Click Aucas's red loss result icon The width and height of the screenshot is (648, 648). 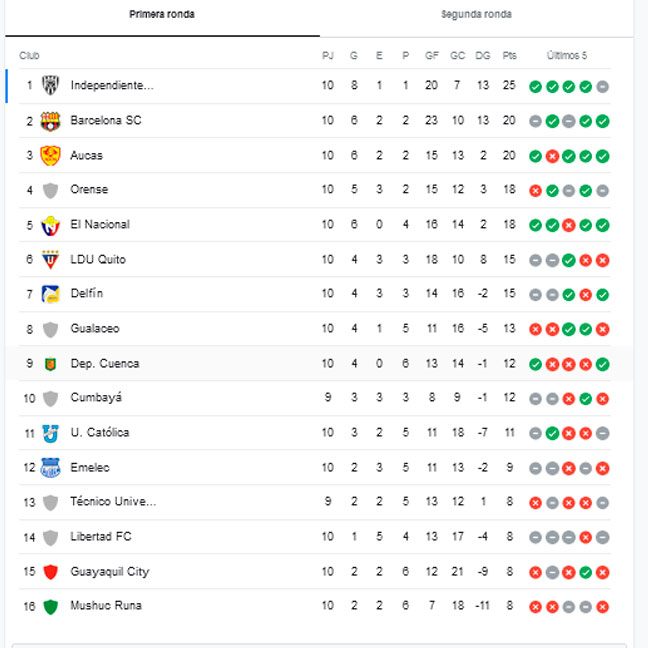coord(552,157)
